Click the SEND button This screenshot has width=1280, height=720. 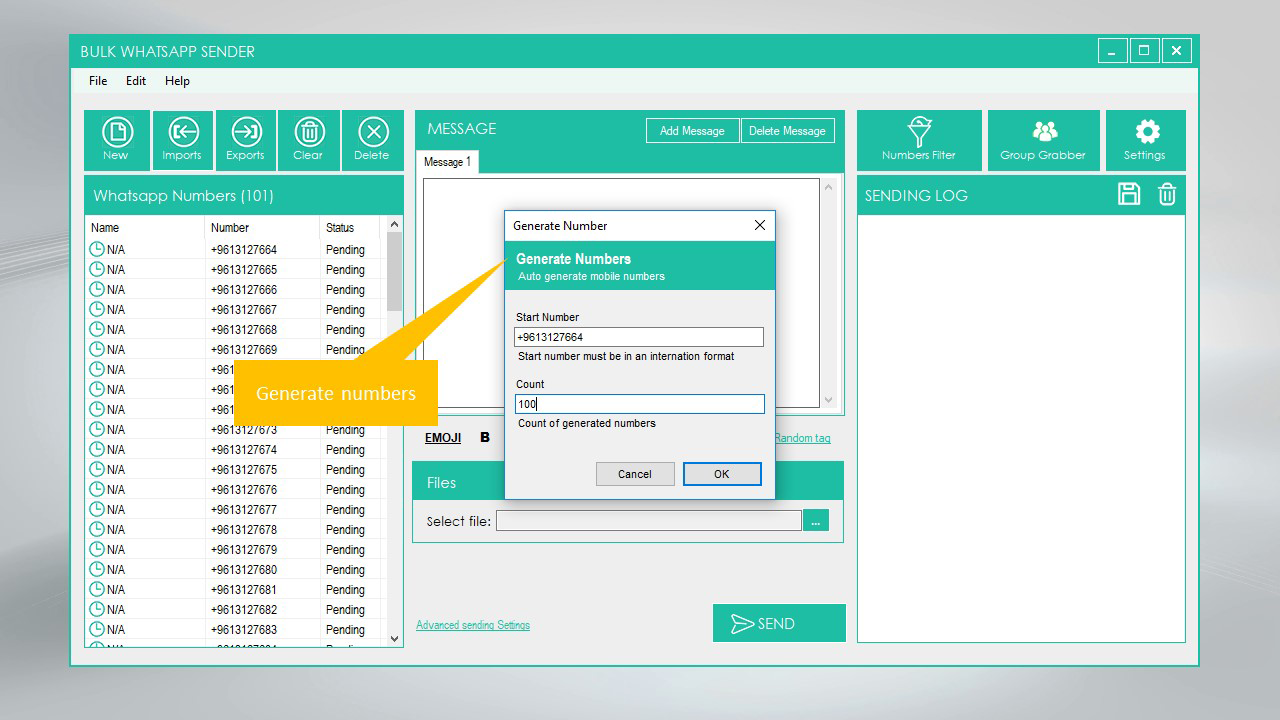click(x=779, y=623)
